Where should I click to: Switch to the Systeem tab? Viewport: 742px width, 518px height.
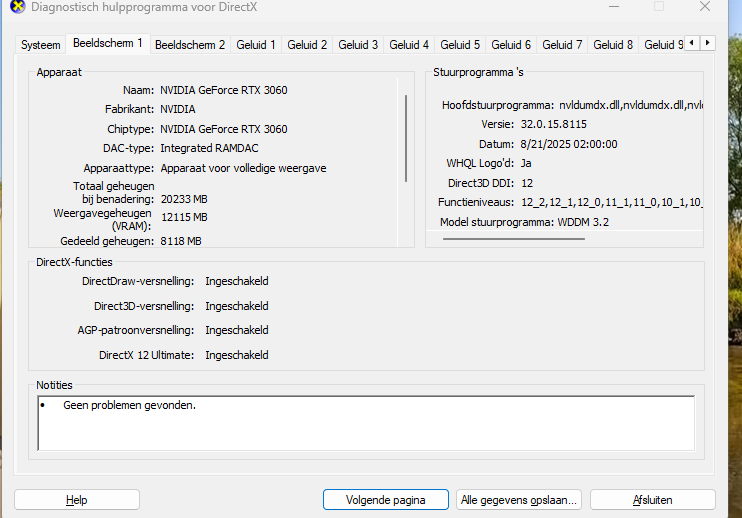click(x=41, y=45)
